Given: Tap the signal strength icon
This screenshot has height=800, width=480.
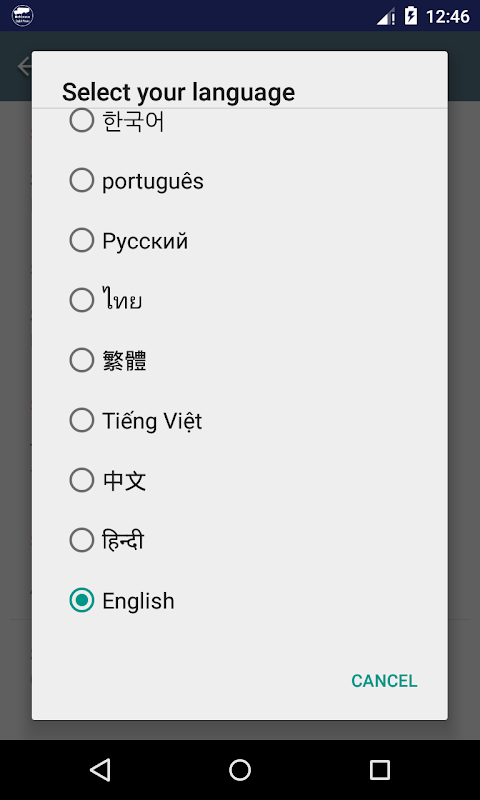Looking at the screenshot, I should point(386,17).
